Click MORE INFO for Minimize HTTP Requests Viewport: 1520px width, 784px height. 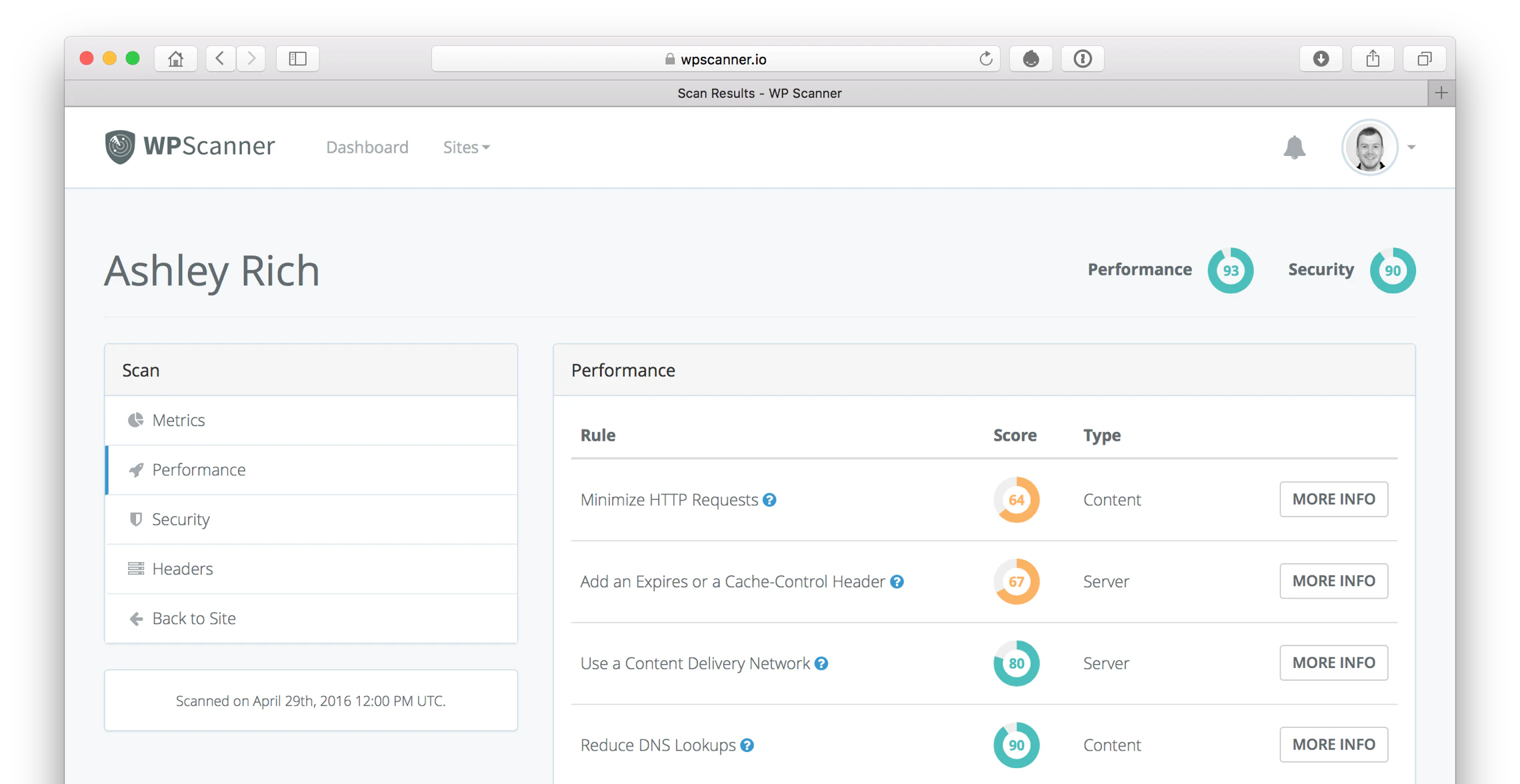[x=1333, y=499]
